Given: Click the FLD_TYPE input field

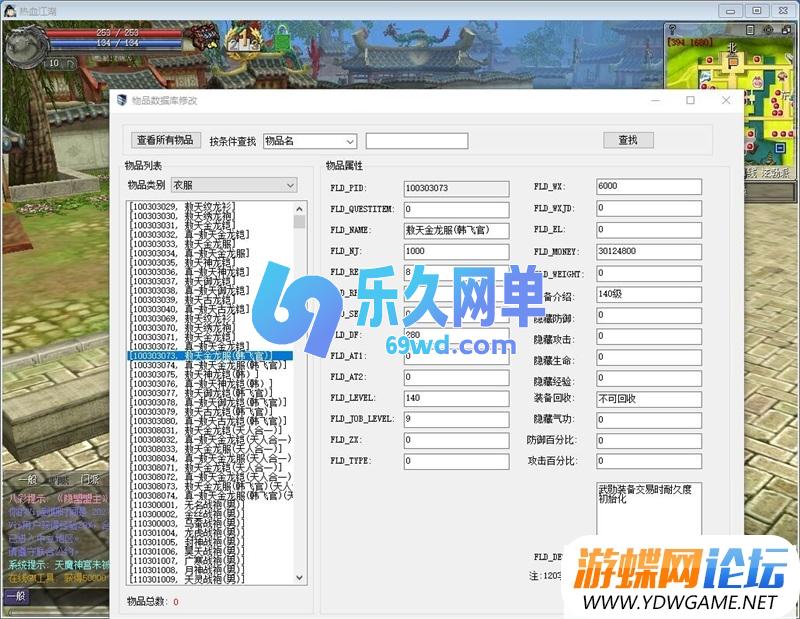Looking at the screenshot, I should (456, 461).
